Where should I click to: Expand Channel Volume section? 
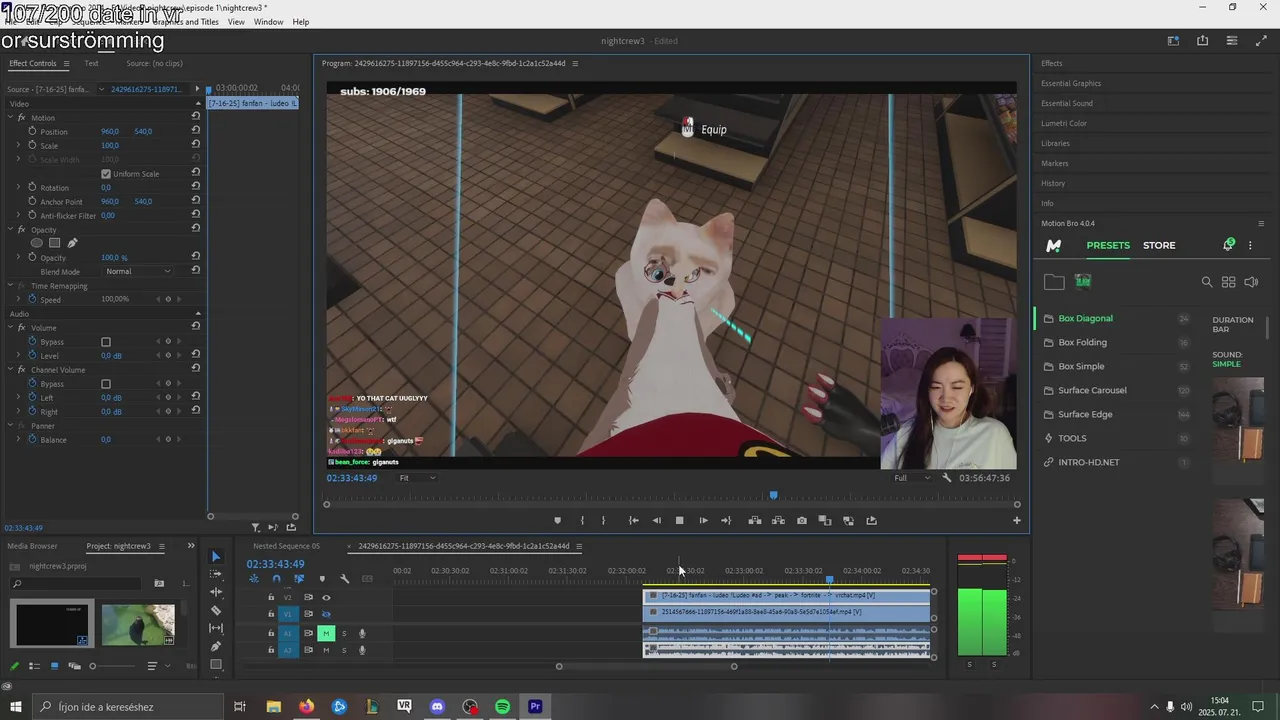pyautogui.click(x=10, y=370)
